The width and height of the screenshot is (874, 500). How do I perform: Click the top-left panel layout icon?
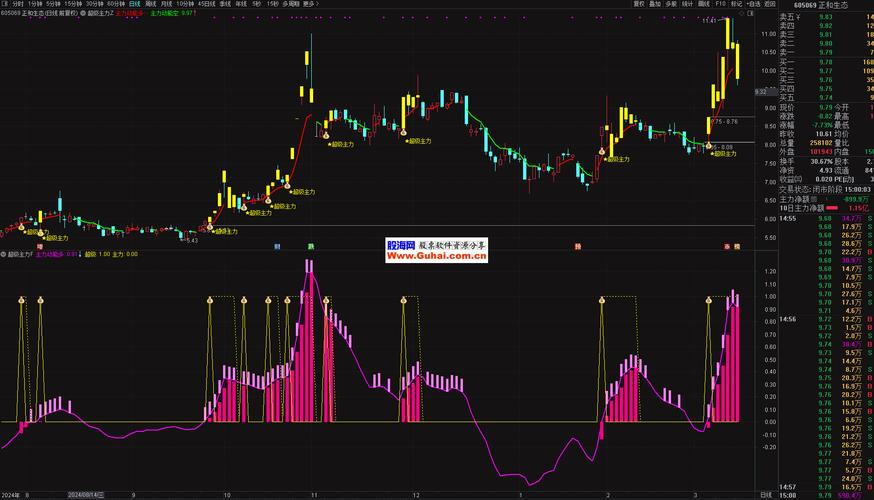click(4, 4)
